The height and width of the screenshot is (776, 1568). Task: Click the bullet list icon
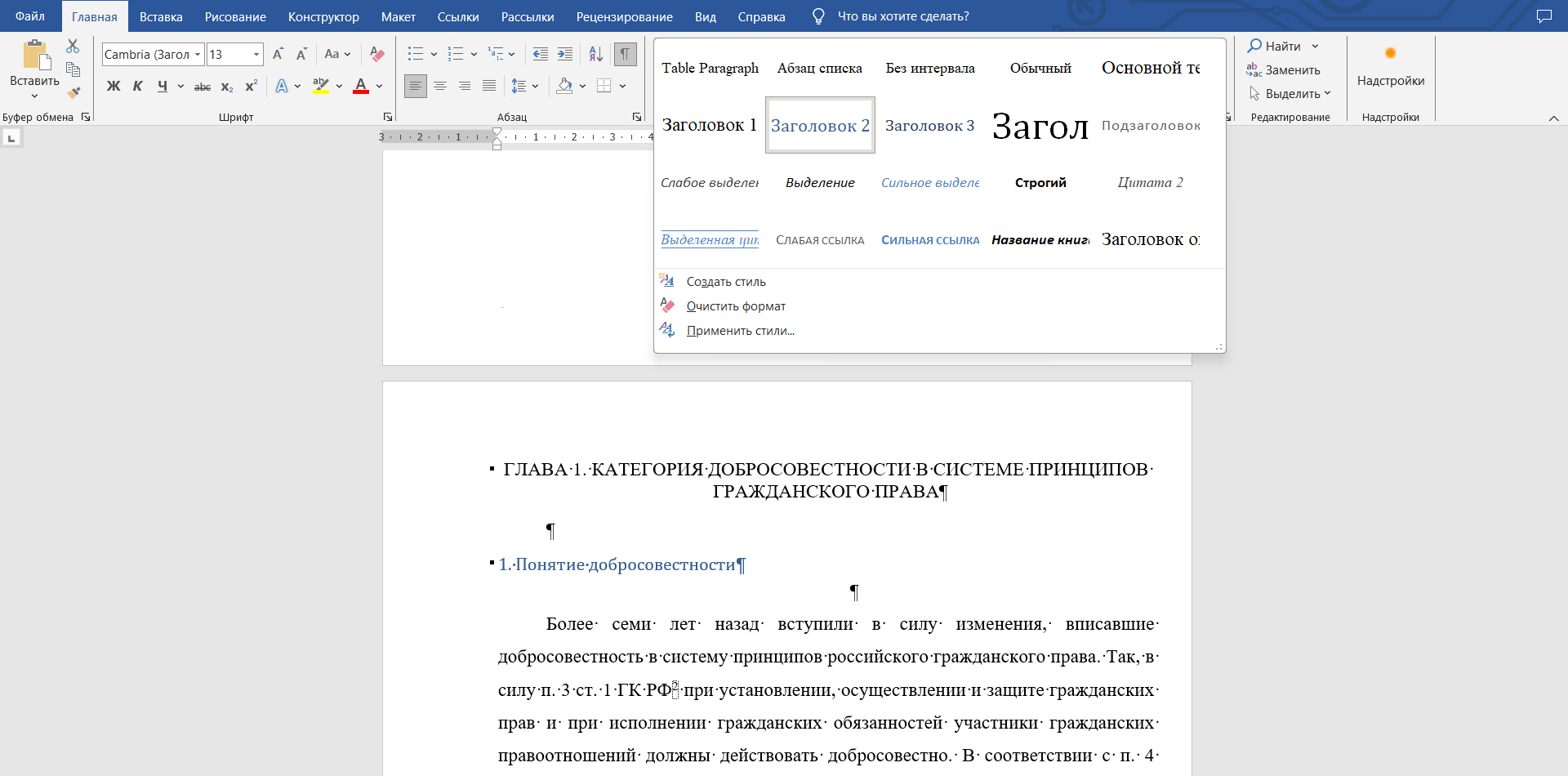[416, 54]
